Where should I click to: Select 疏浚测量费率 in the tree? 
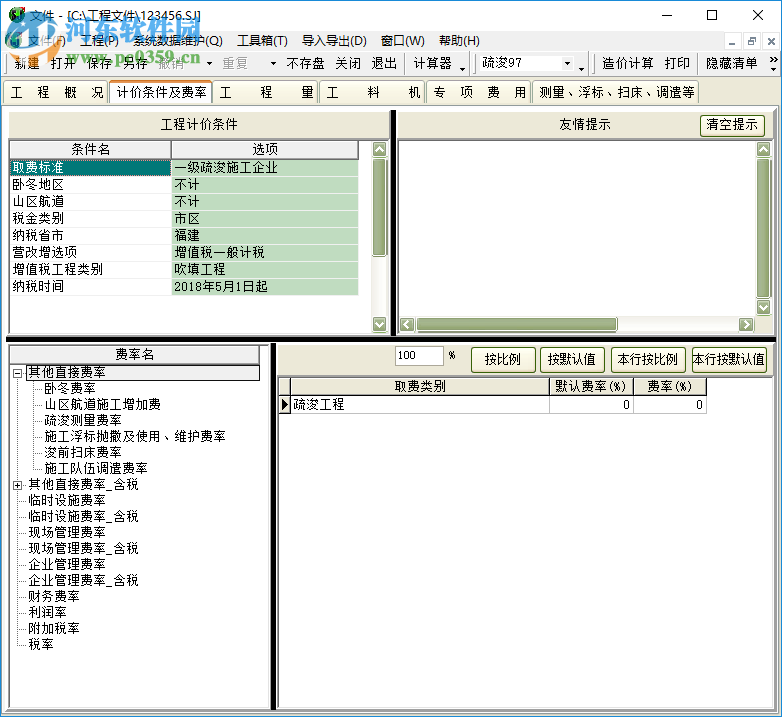click(x=83, y=420)
